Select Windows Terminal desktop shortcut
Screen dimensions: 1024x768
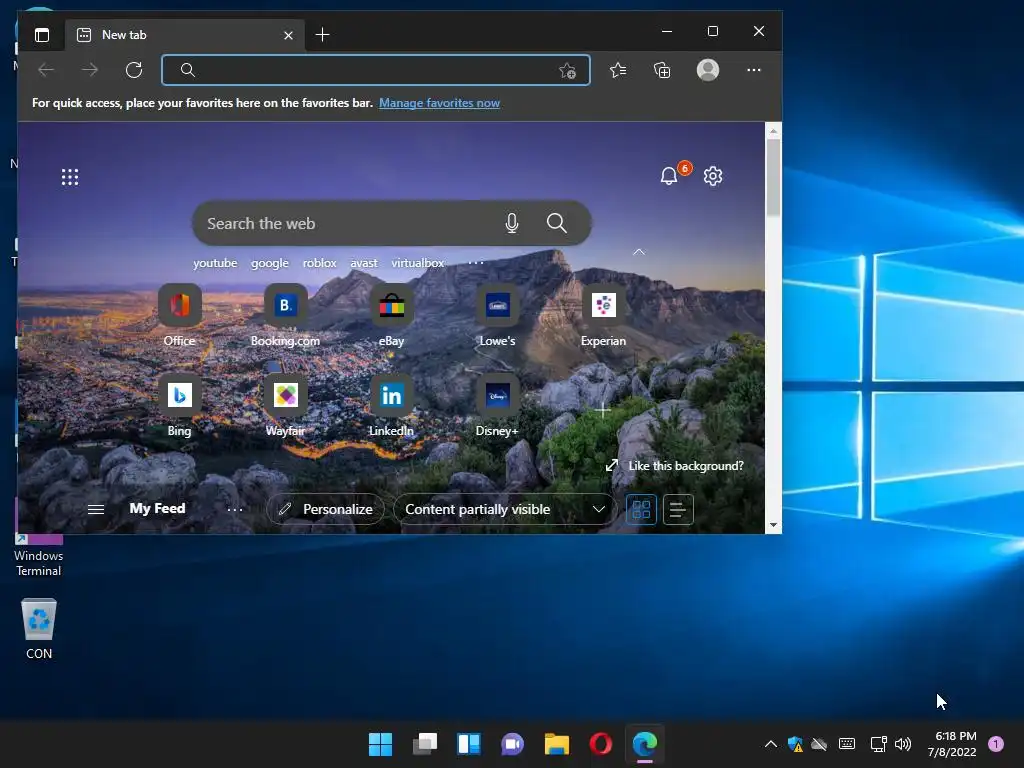pyautogui.click(x=39, y=555)
